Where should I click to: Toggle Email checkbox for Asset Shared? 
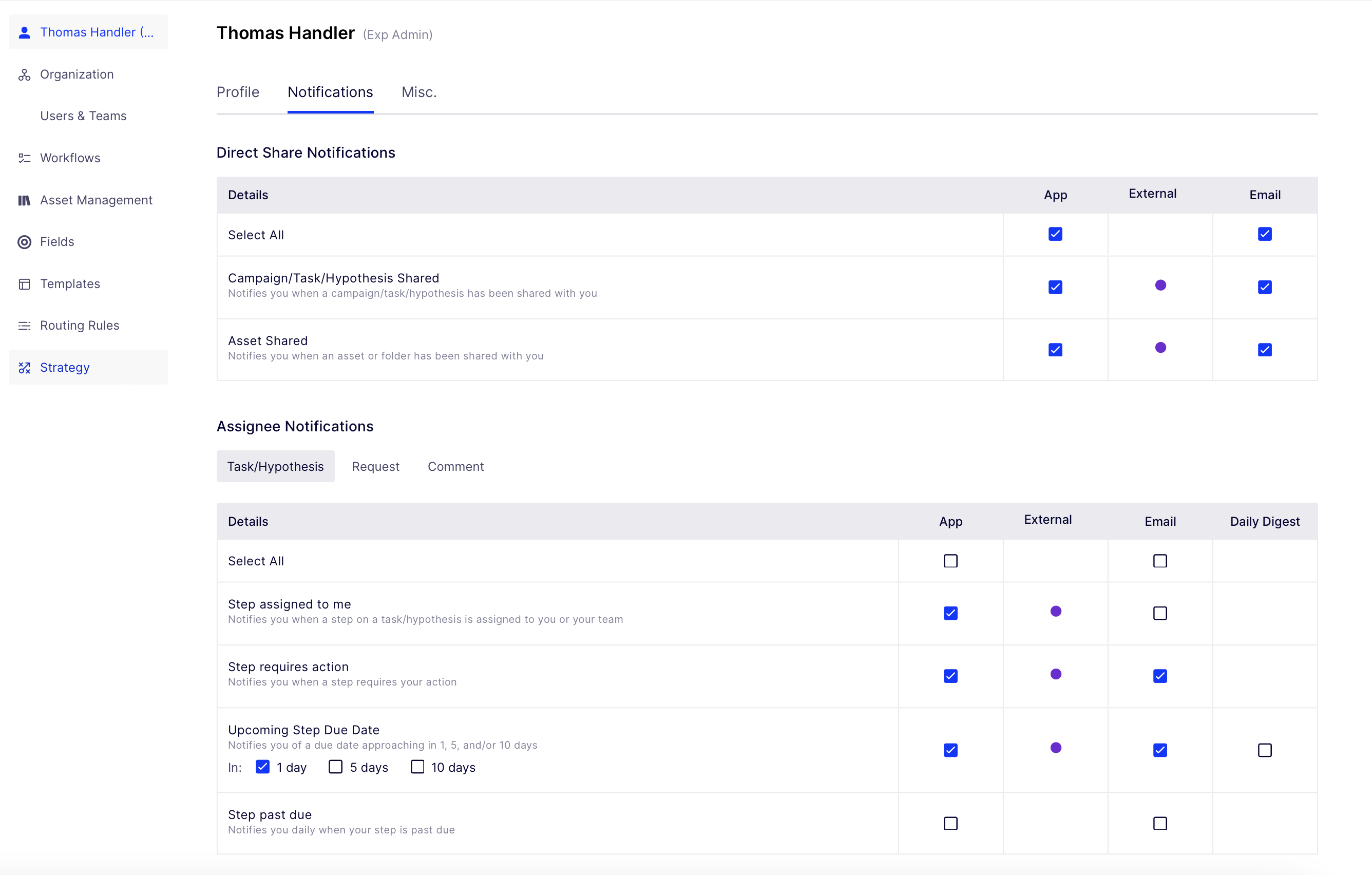[x=1264, y=350]
